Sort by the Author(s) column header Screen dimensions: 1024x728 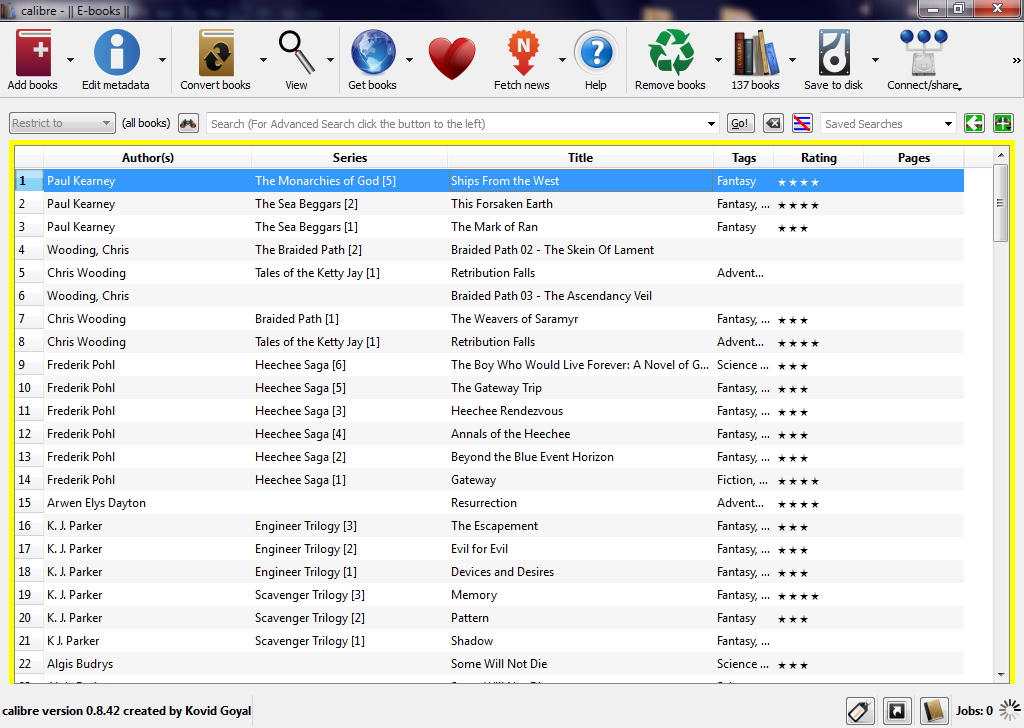pos(148,157)
